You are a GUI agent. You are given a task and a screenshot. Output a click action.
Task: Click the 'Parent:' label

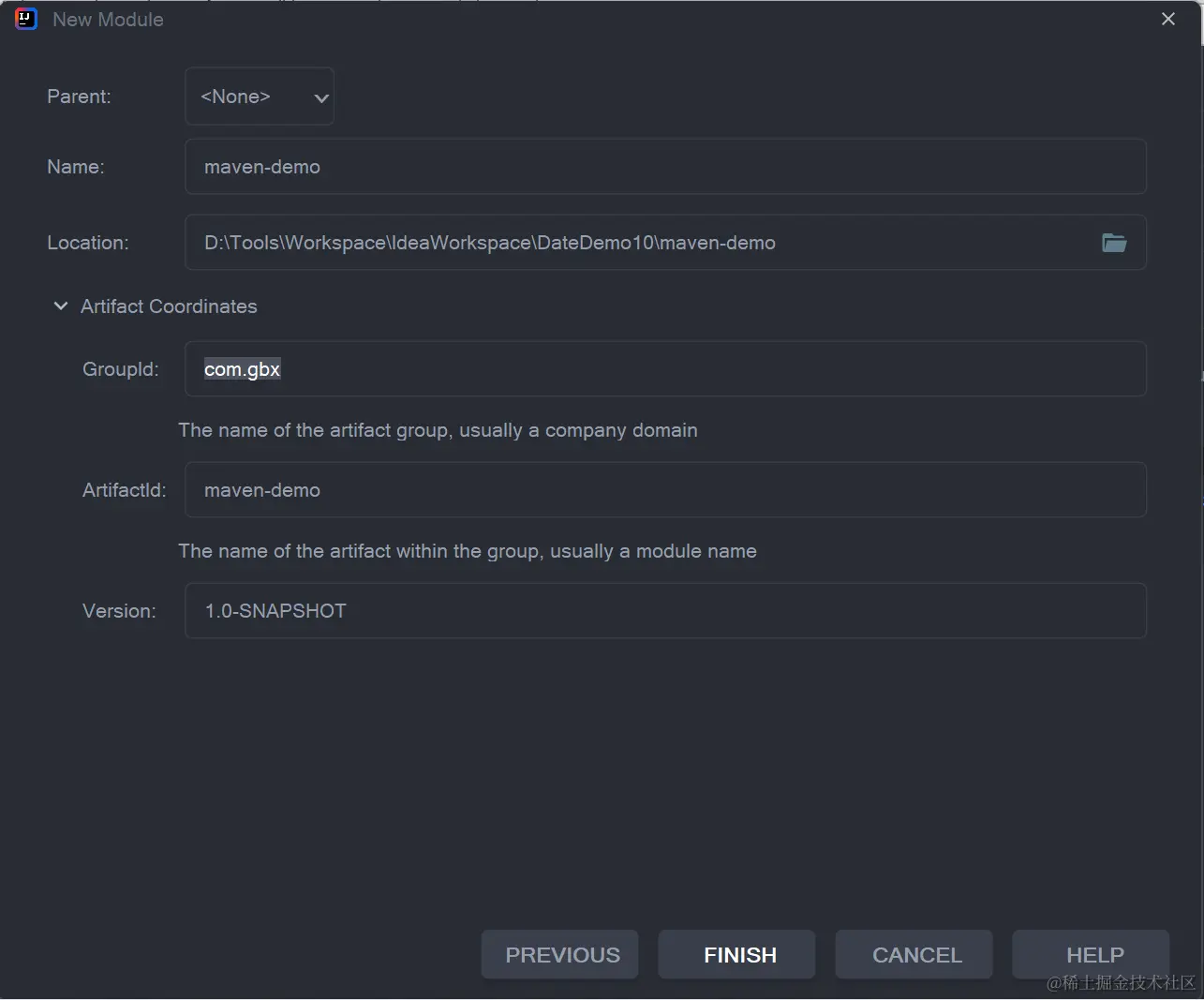[x=79, y=97]
